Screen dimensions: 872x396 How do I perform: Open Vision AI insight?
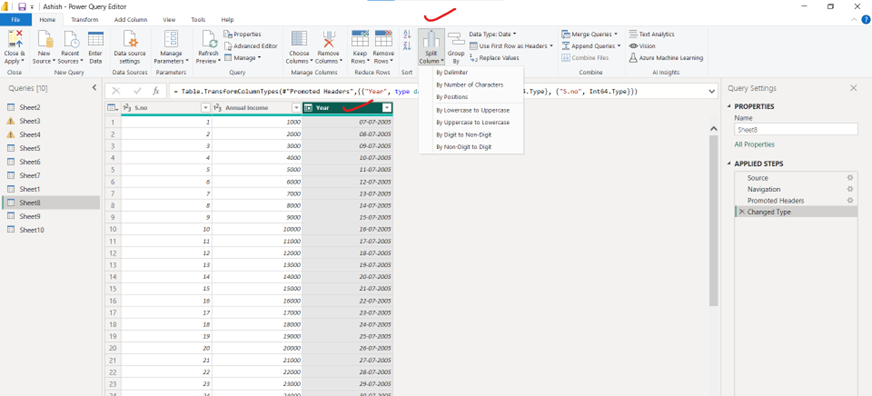(x=642, y=46)
